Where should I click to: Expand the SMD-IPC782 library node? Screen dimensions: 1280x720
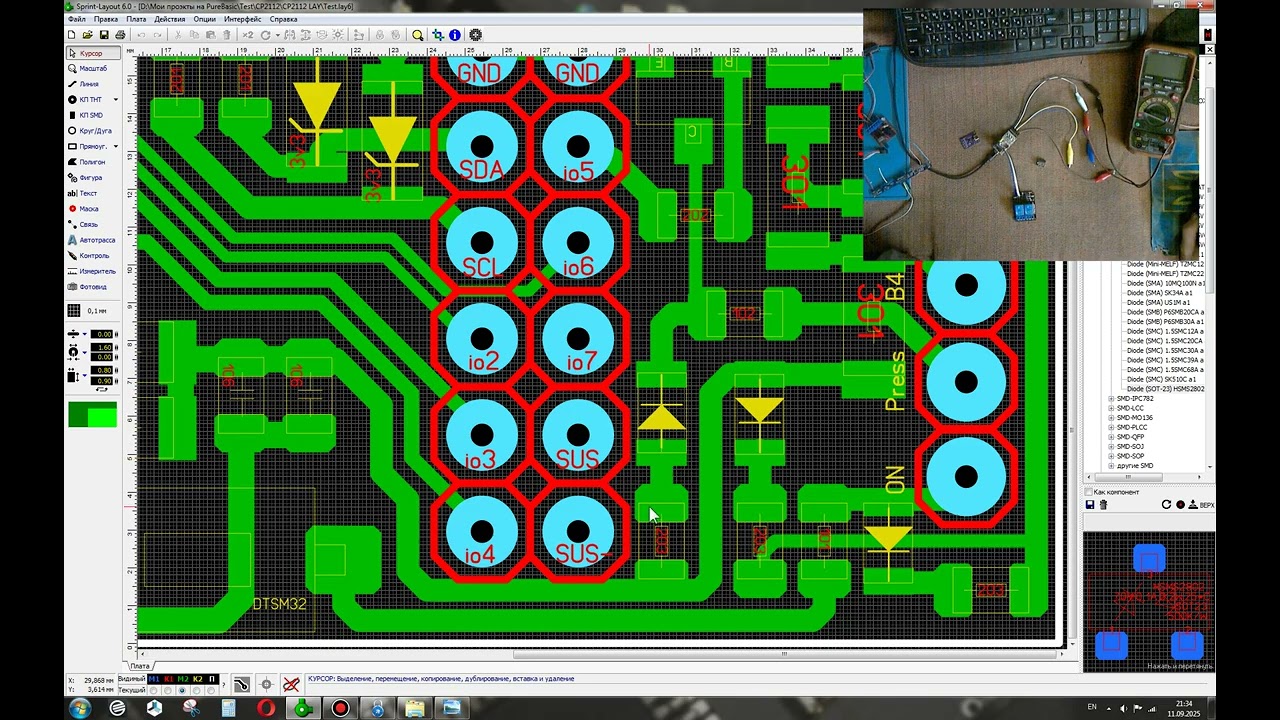coord(1111,399)
